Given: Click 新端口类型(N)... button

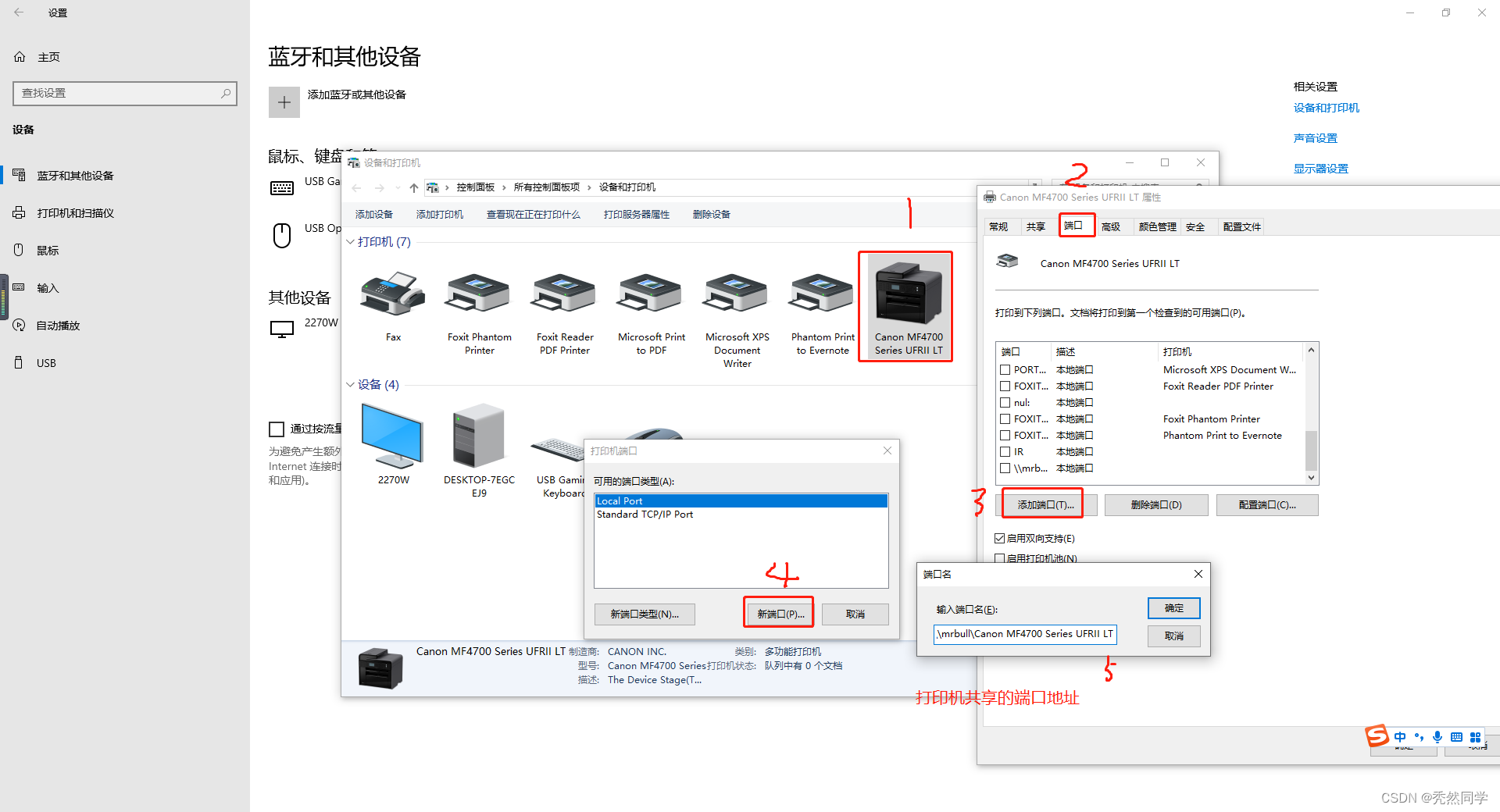Looking at the screenshot, I should tap(645, 614).
